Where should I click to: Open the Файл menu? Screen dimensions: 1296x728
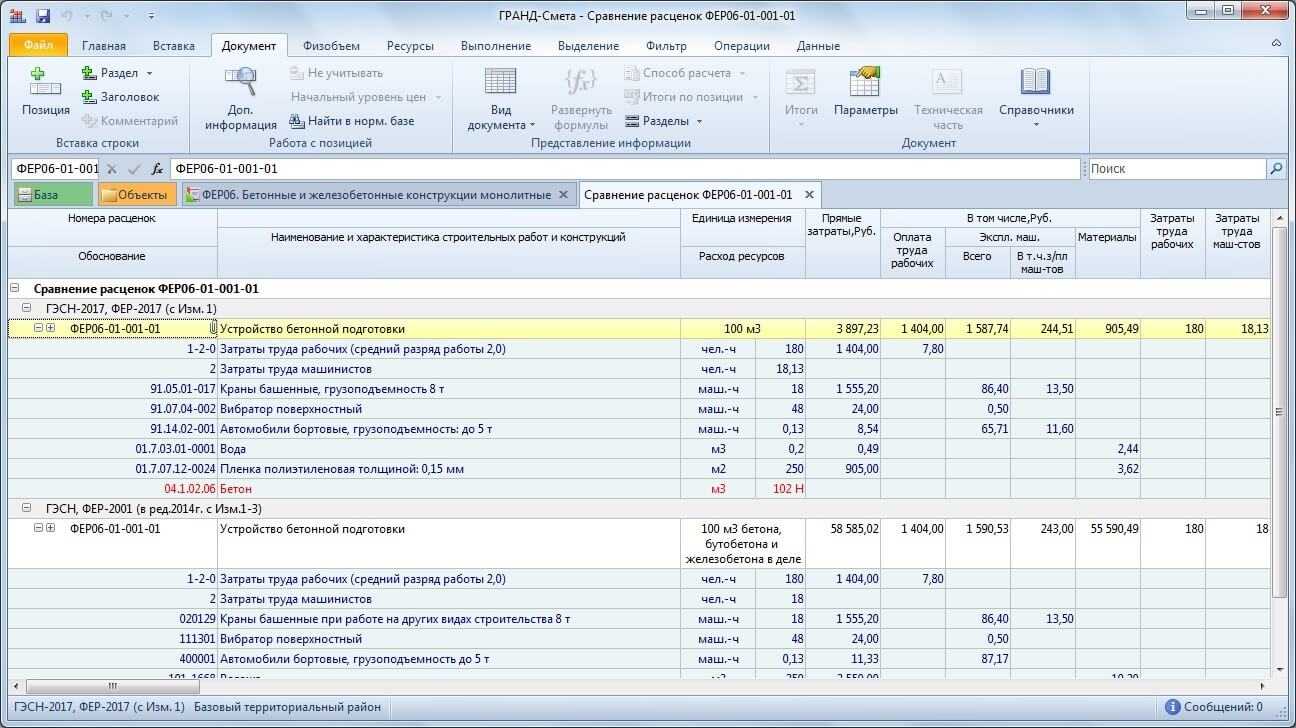pos(38,45)
